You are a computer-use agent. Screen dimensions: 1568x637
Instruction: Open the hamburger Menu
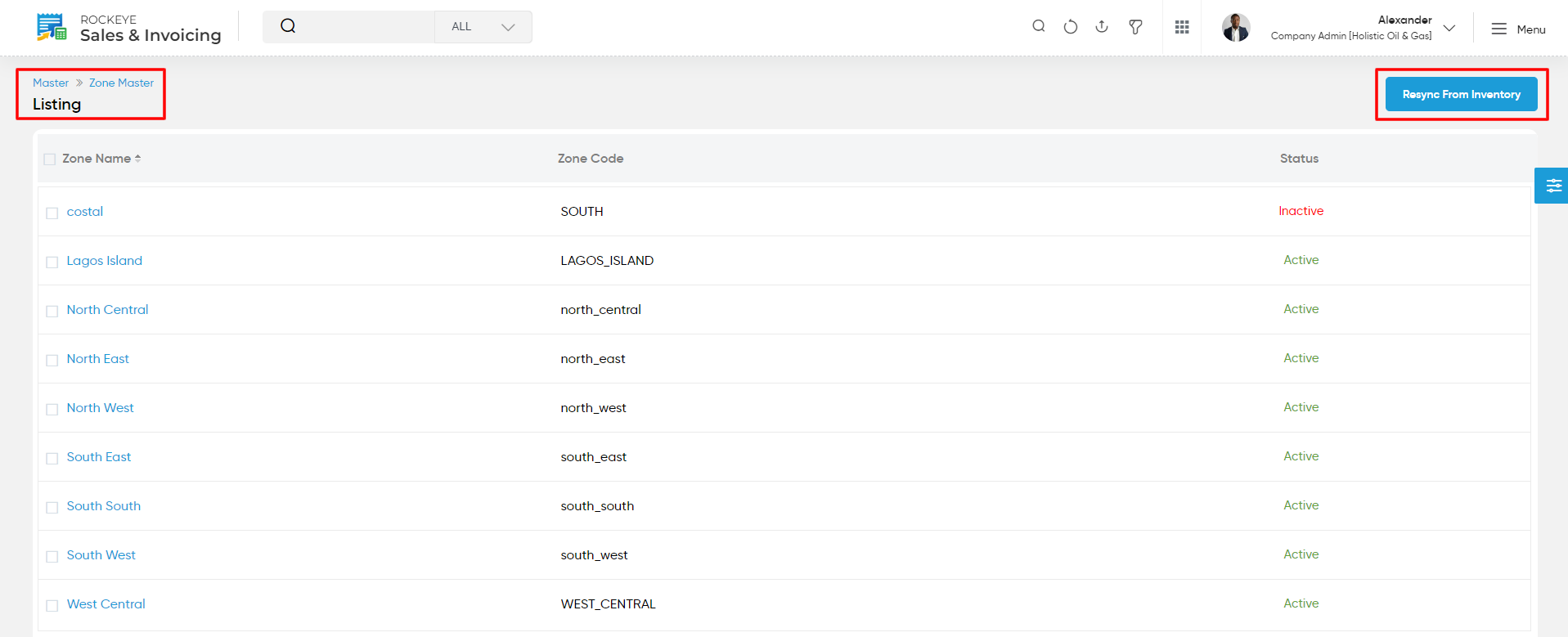pos(1518,29)
